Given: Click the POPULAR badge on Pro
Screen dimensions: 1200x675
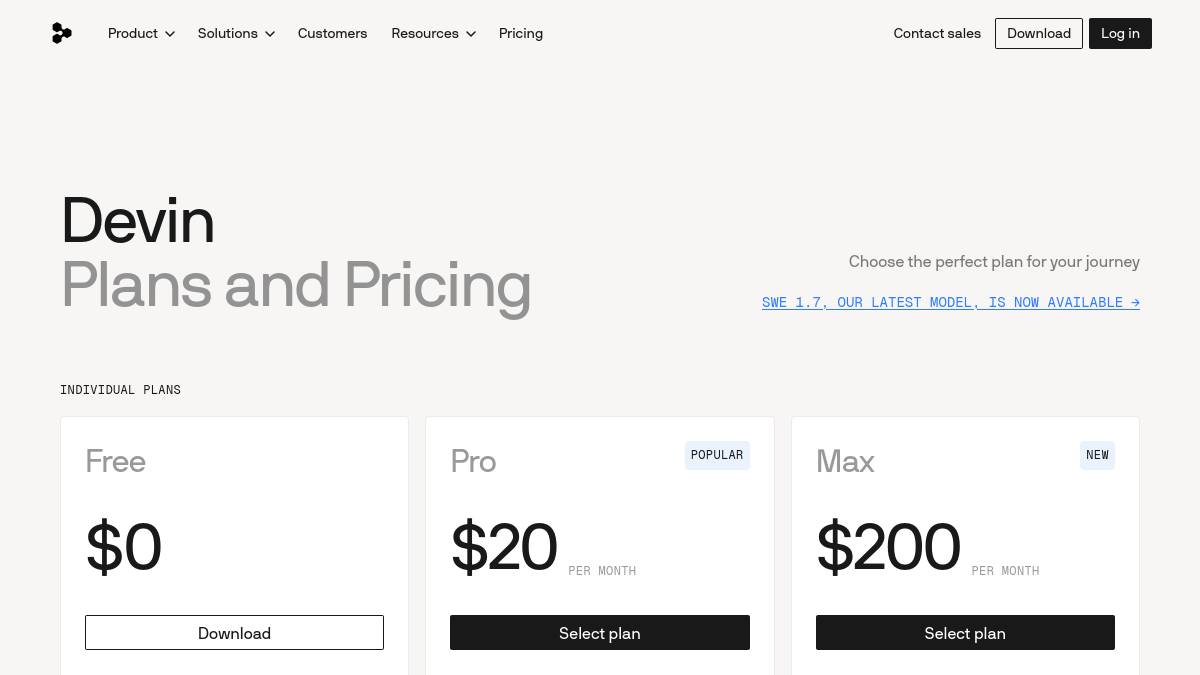Looking at the screenshot, I should [717, 455].
